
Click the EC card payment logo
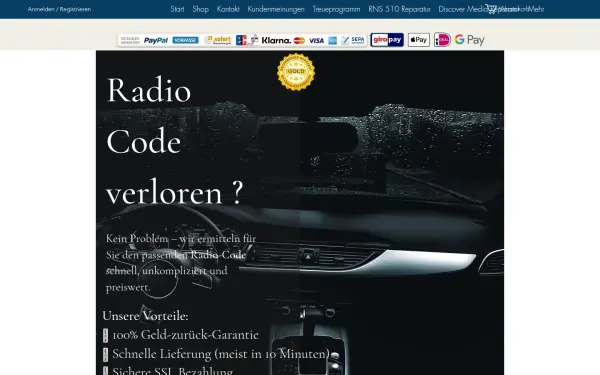click(241, 40)
